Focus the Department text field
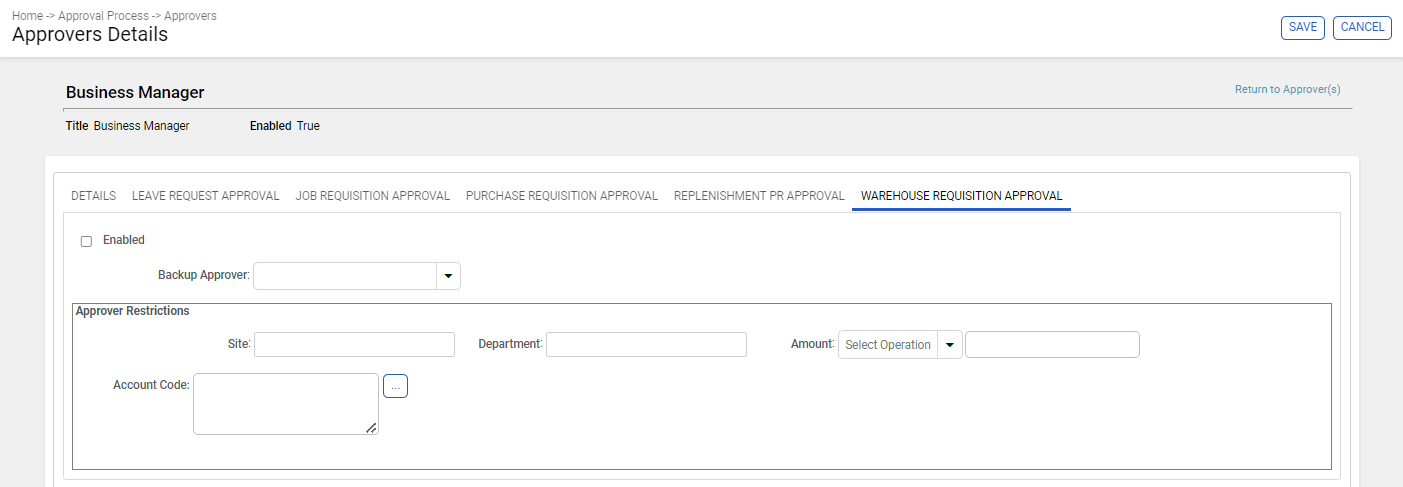Screen dimensions: 1403x487 646,345
